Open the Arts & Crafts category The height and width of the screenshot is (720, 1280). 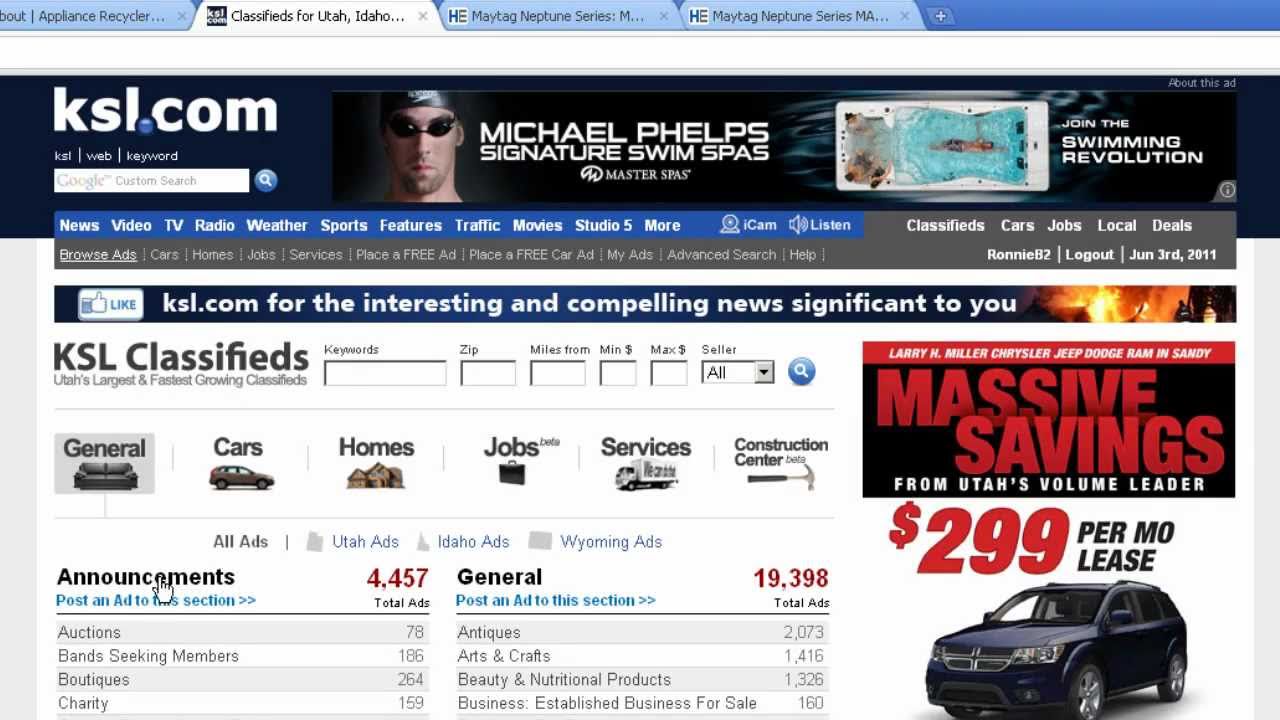pos(642,656)
